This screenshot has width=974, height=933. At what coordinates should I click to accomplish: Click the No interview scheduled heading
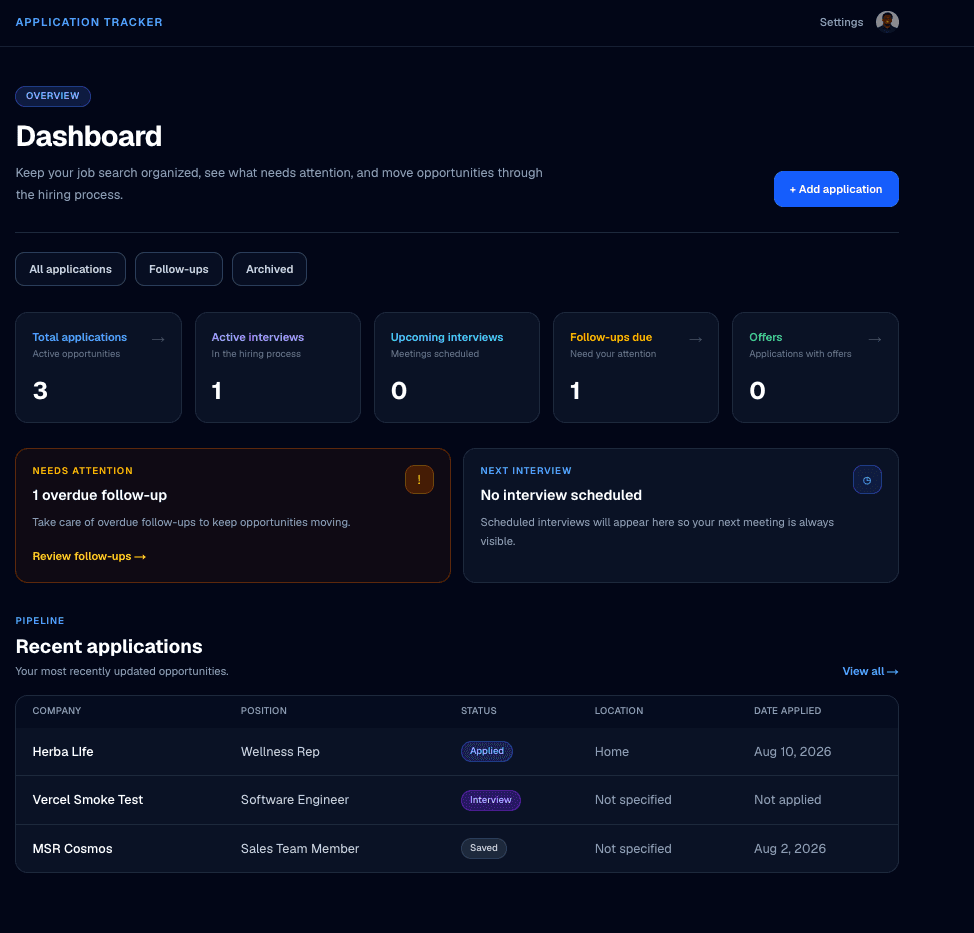coord(561,495)
